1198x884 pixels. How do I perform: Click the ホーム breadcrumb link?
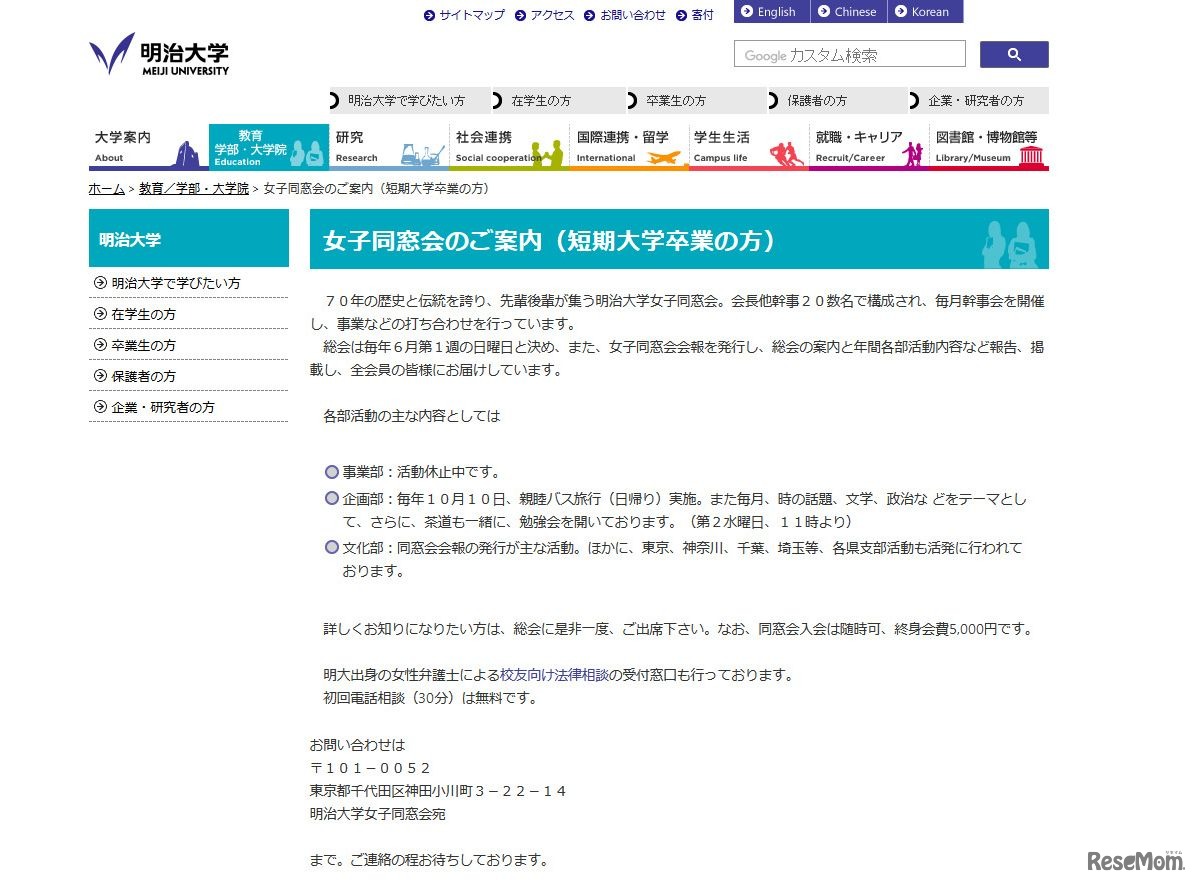tap(106, 189)
